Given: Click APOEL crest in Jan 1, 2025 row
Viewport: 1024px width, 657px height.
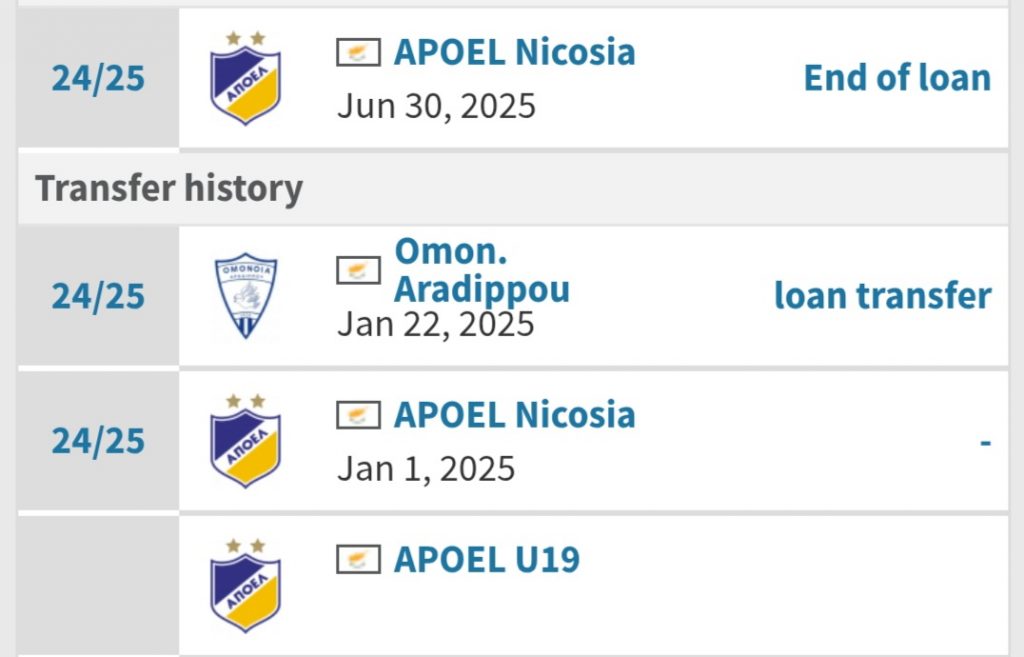Looking at the screenshot, I should pyautogui.click(x=246, y=440).
